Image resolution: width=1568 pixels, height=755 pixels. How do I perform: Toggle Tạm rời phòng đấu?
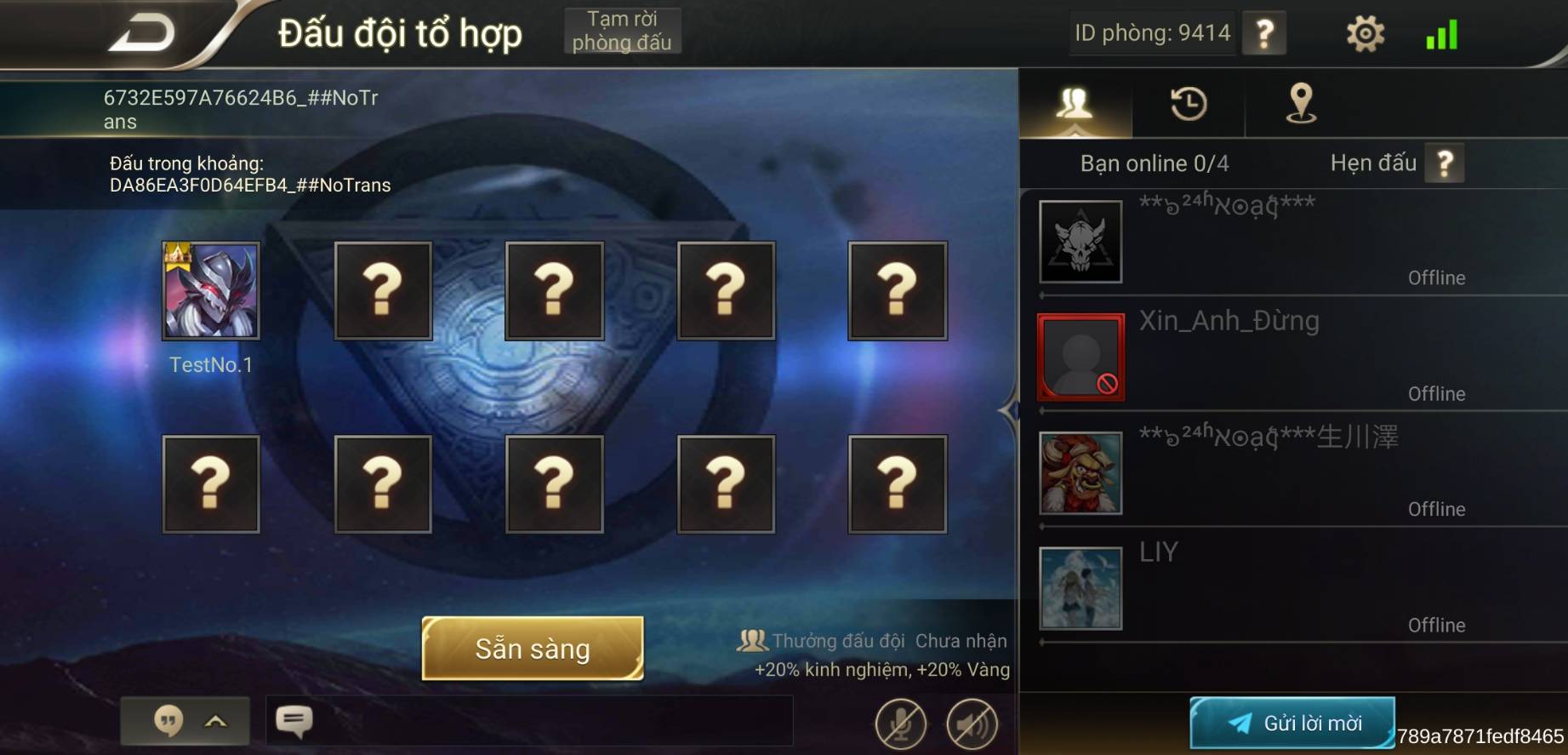coord(622,31)
